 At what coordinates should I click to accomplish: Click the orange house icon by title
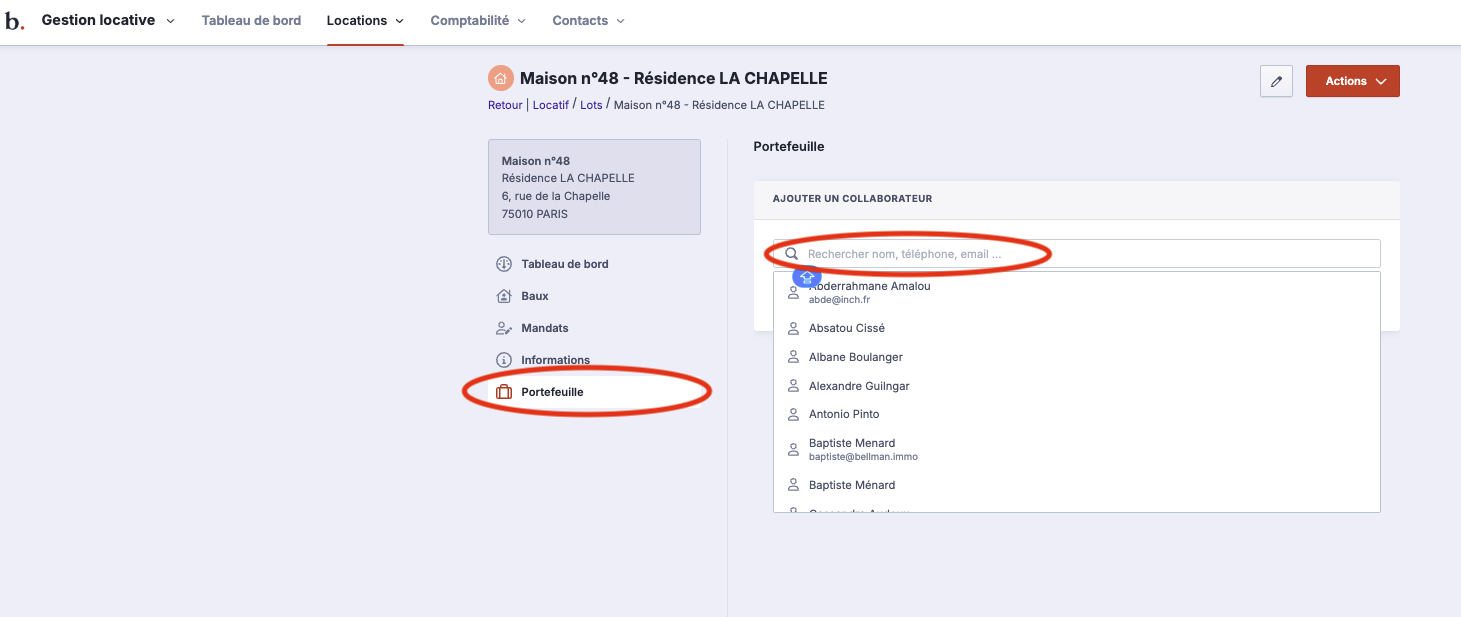pyautogui.click(x=500, y=78)
